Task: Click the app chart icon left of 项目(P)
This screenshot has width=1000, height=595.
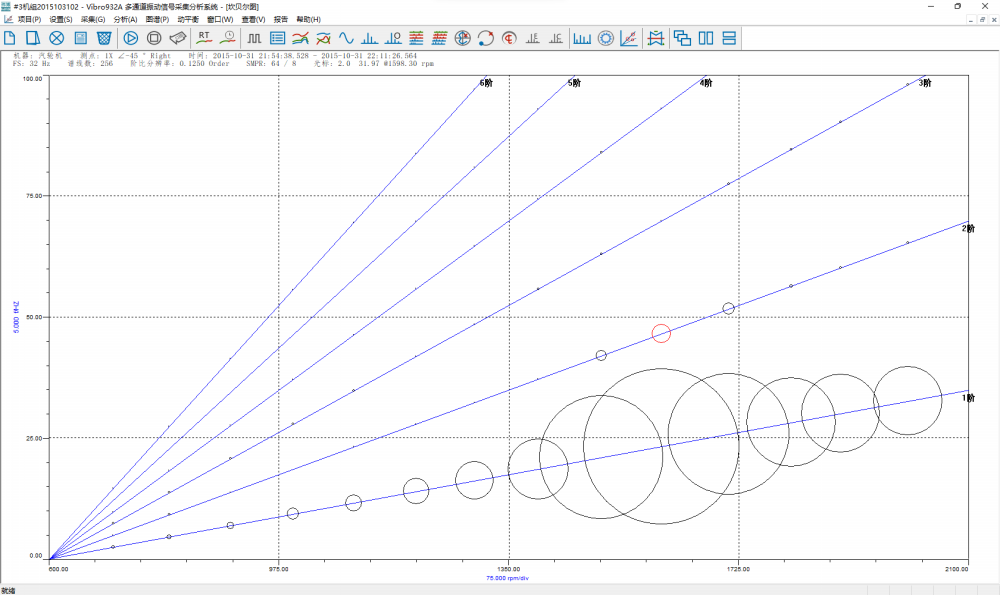Action: [8, 20]
